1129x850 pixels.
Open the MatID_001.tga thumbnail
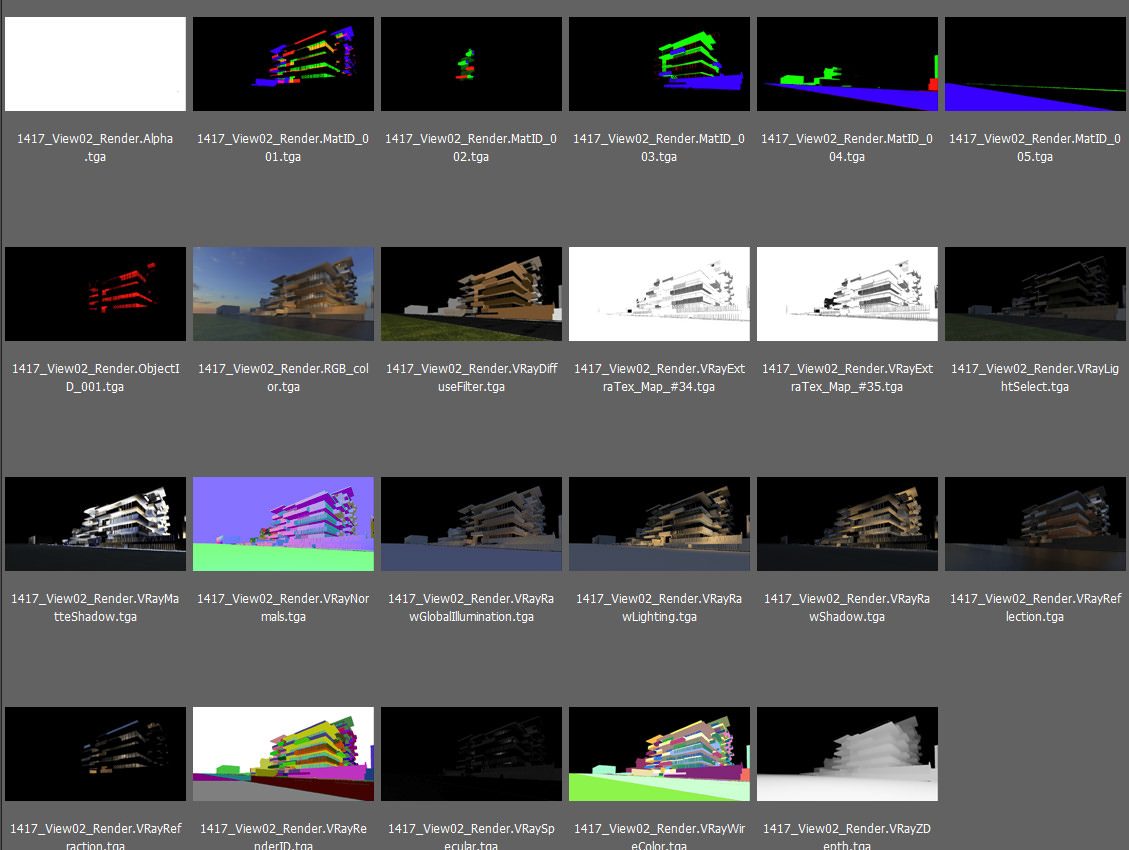[x=283, y=64]
